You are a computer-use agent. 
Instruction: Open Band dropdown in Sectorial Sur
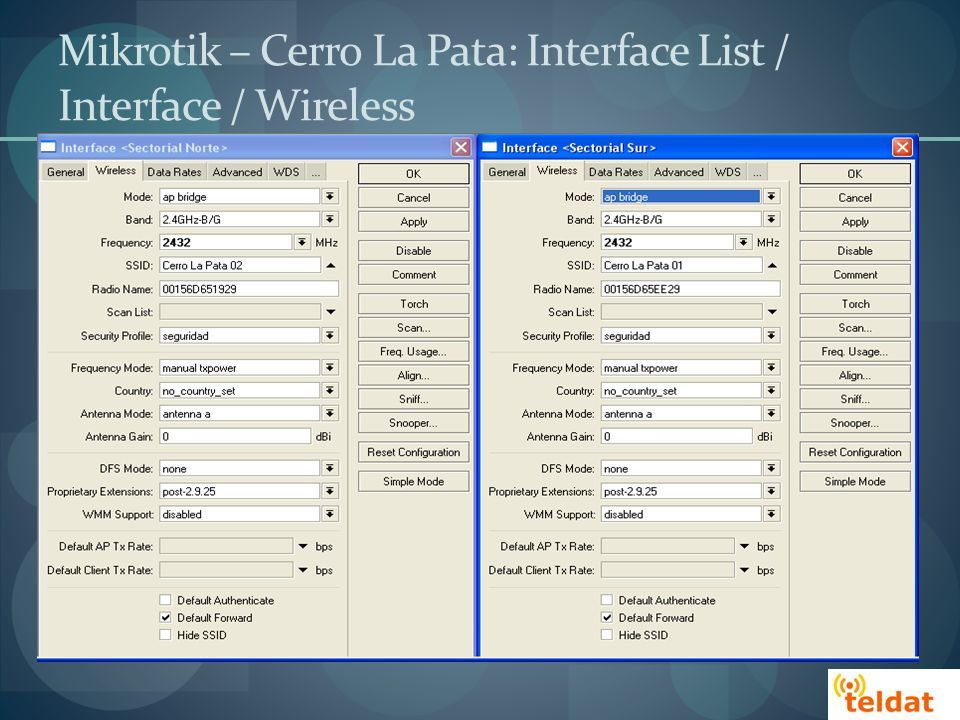click(x=771, y=219)
